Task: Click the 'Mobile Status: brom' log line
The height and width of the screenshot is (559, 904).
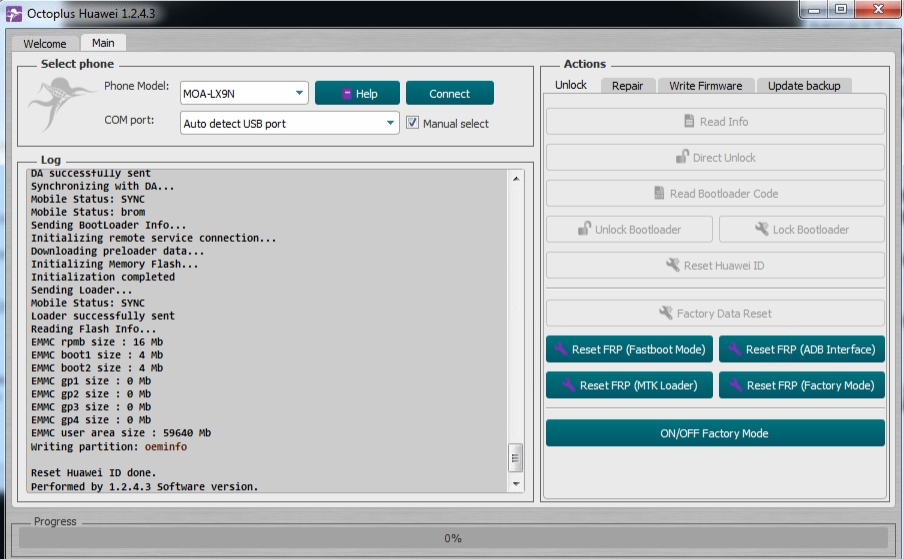Action: 88,212
